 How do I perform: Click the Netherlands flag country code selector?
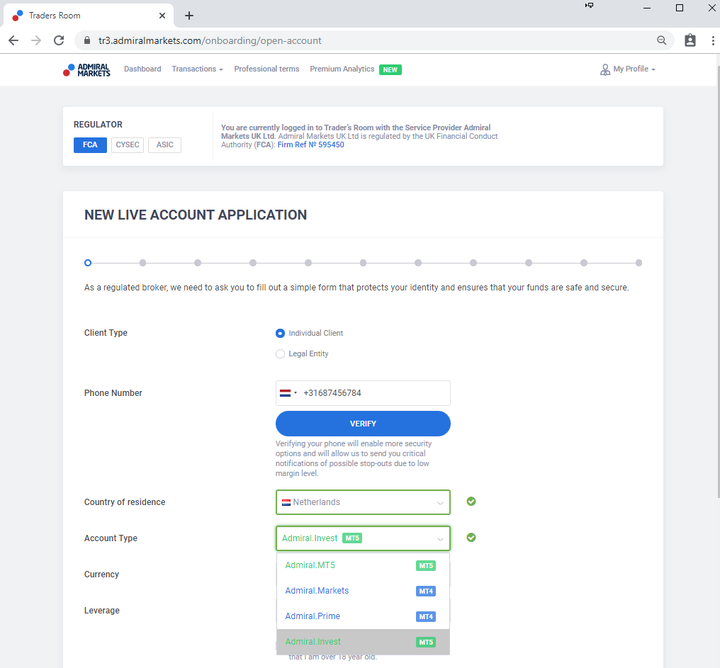288,393
